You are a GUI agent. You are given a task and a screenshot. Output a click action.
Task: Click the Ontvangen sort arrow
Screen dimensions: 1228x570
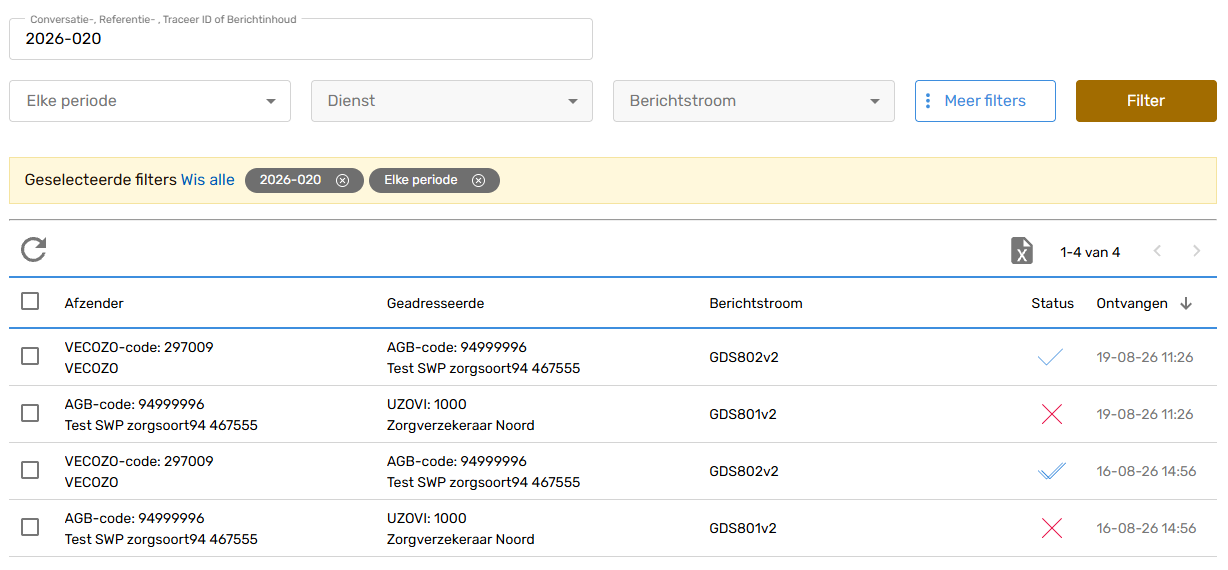pyautogui.click(x=1186, y=303)
